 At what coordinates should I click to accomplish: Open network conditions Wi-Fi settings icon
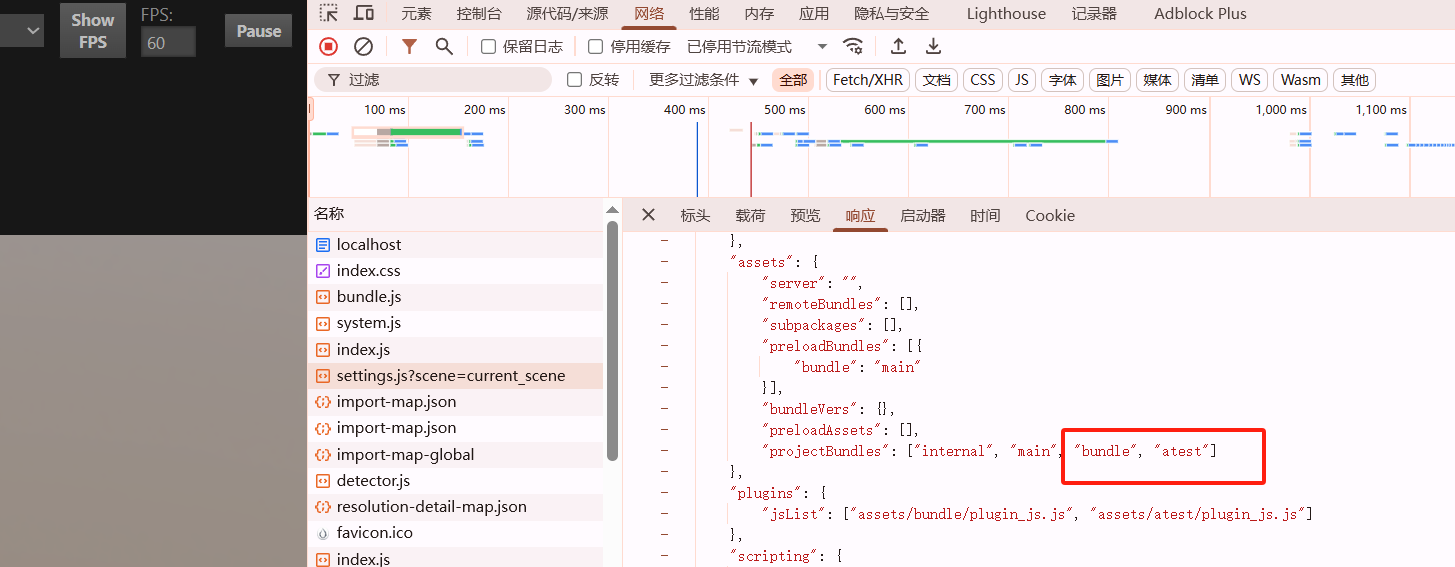pos(853,46)
